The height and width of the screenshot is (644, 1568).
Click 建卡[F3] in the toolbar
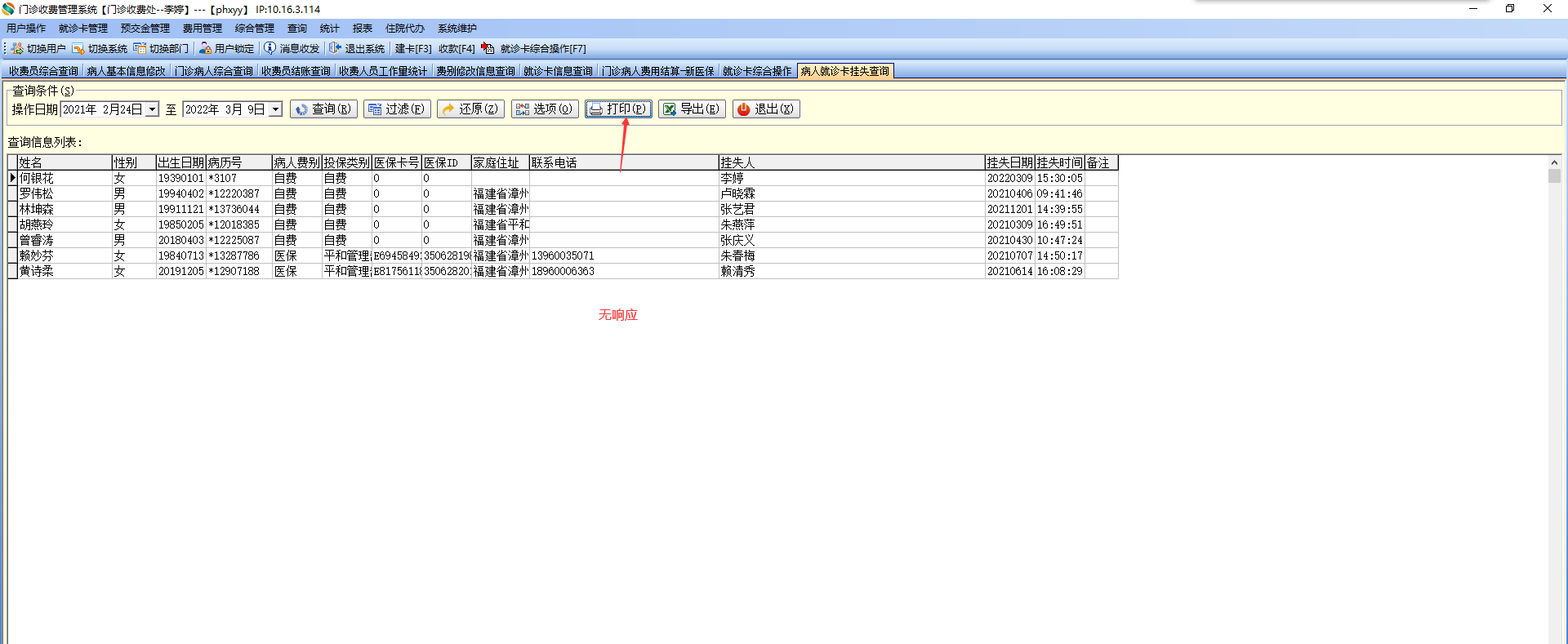click(x=413, y=49)
